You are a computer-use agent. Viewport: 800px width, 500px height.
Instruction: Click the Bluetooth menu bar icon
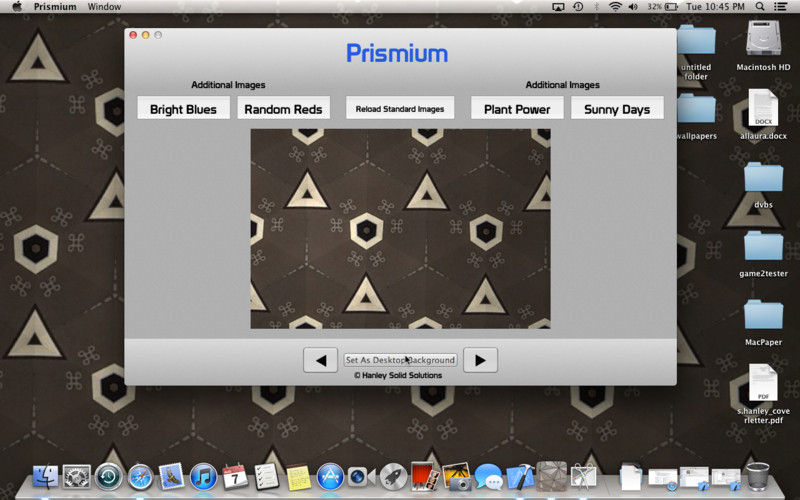596,7
